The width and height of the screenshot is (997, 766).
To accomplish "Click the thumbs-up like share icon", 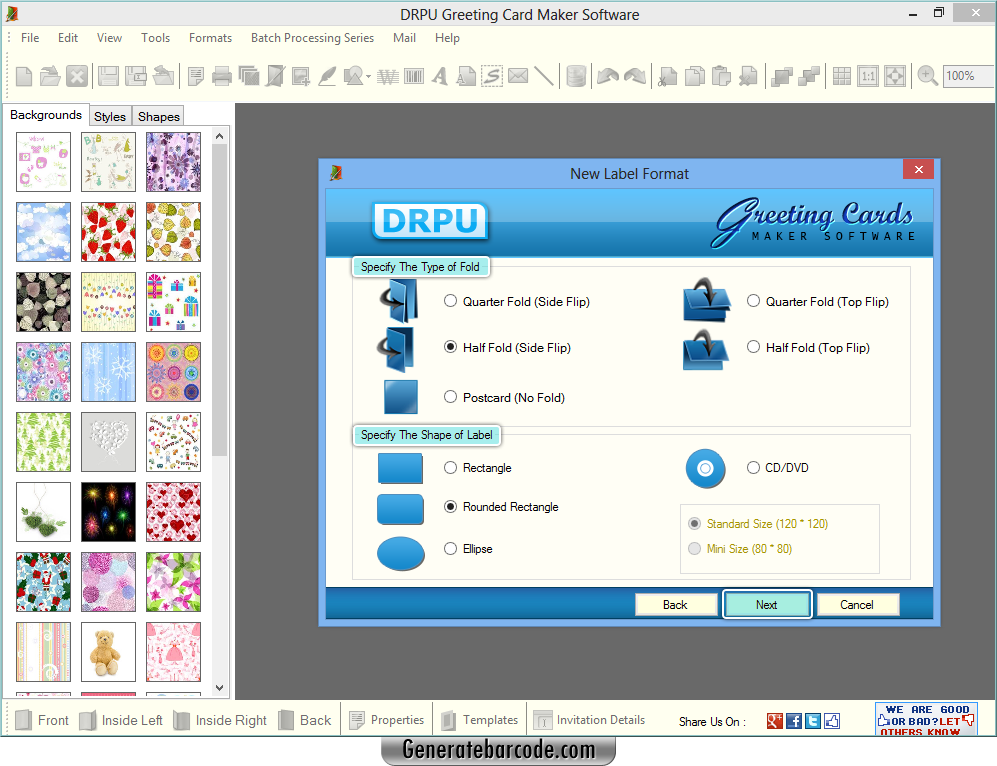I will click(832, 721).
